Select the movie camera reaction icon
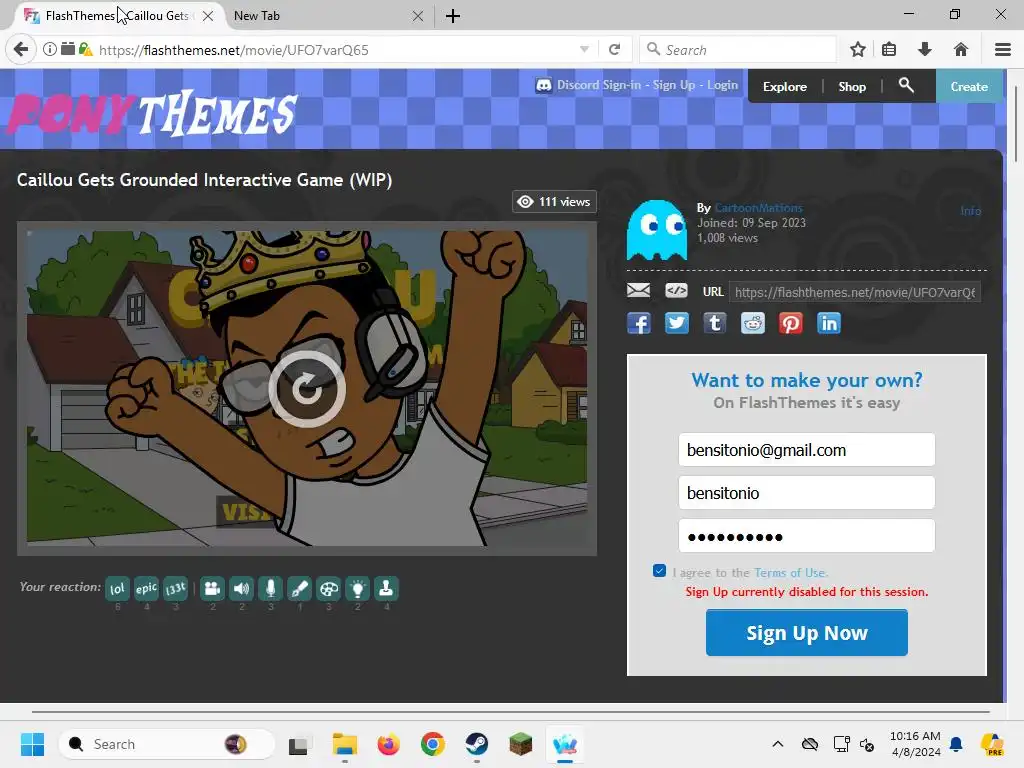The height and width of the screenshot is (768, 1024). click(212, 589)
